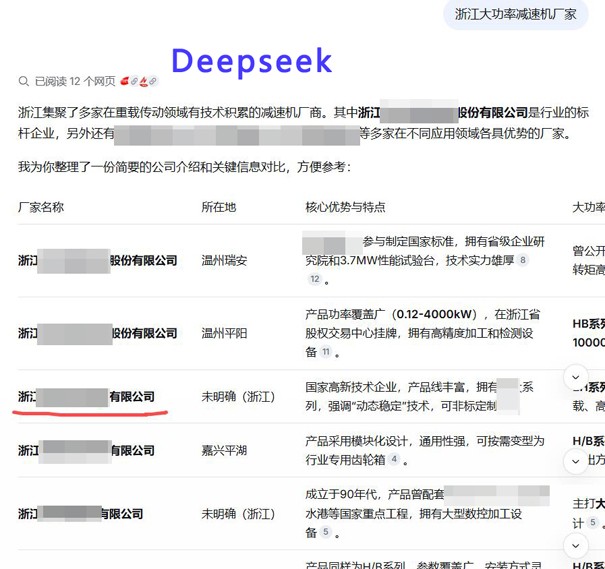Click the magnifier icon before 已阅读 12 个网页
This screenshot has height=569, width=605.
tap(24, 81)
